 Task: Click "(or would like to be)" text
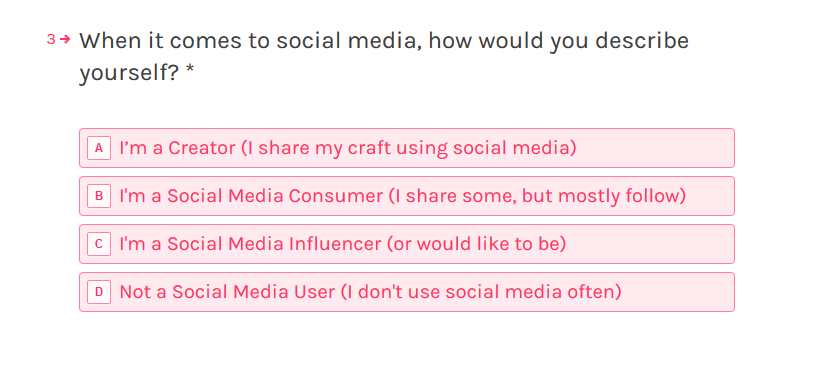476,244
